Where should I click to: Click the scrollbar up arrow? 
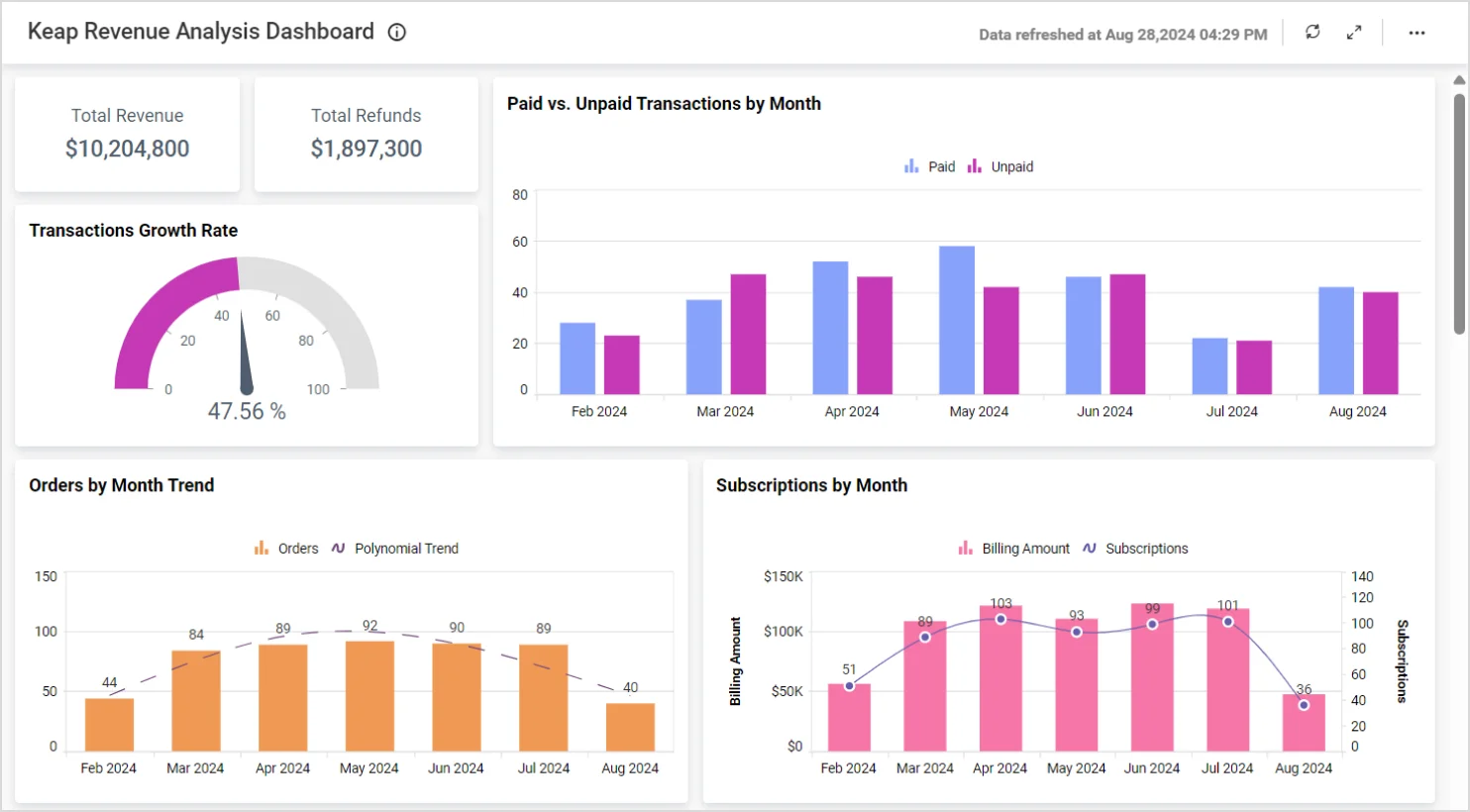pyautogui.click(x=1459, y=80)
